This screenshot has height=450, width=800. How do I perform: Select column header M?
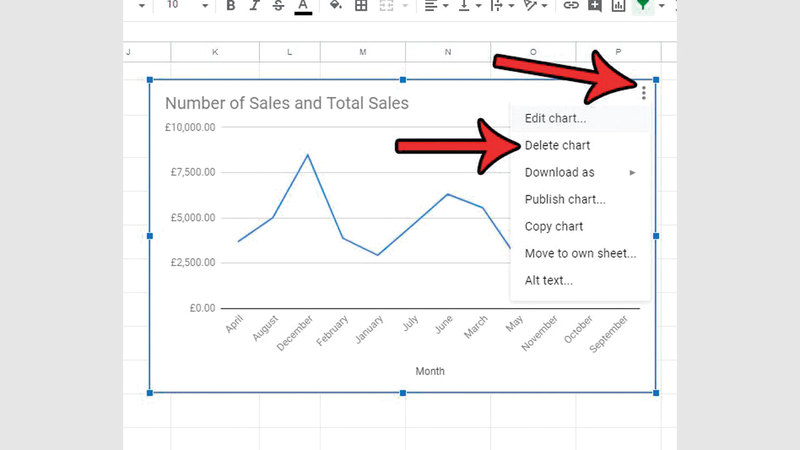[362, 52]
